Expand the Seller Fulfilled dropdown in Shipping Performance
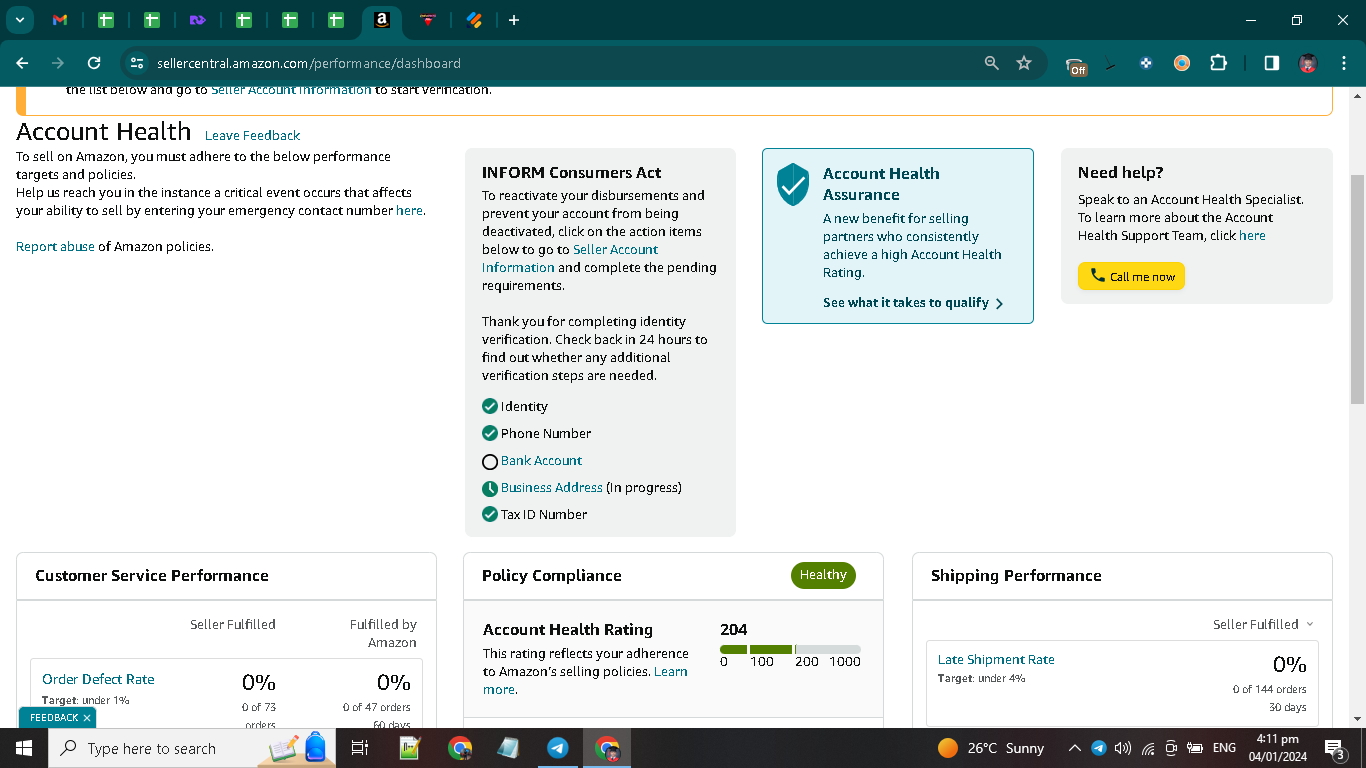Image resolution: width=1366 pixels, height=768 pixels. [x=1264, y=624]
